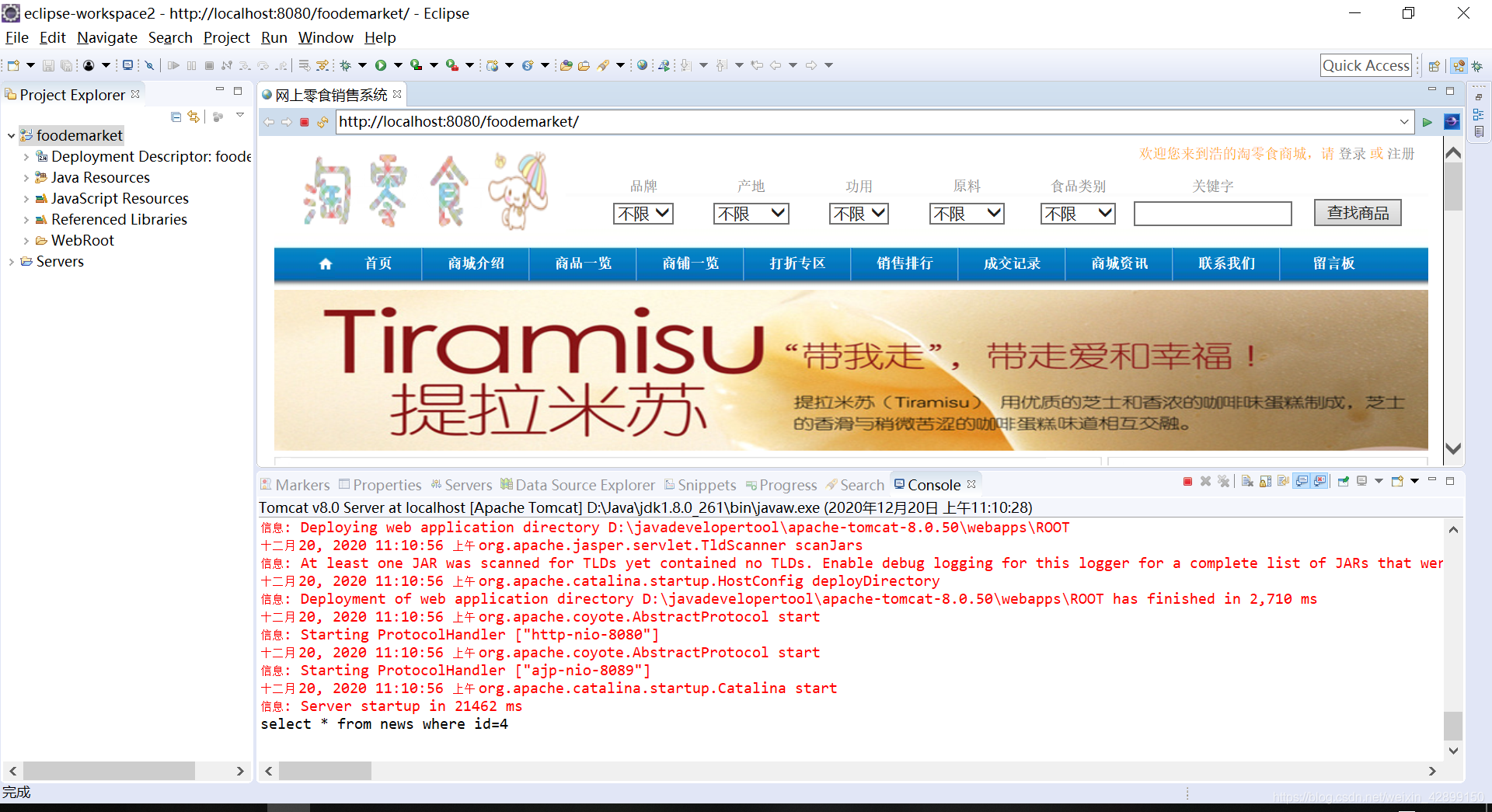Select Referenced Libraries tree item
Screen dimensions: 1492x812
point(119,220)
